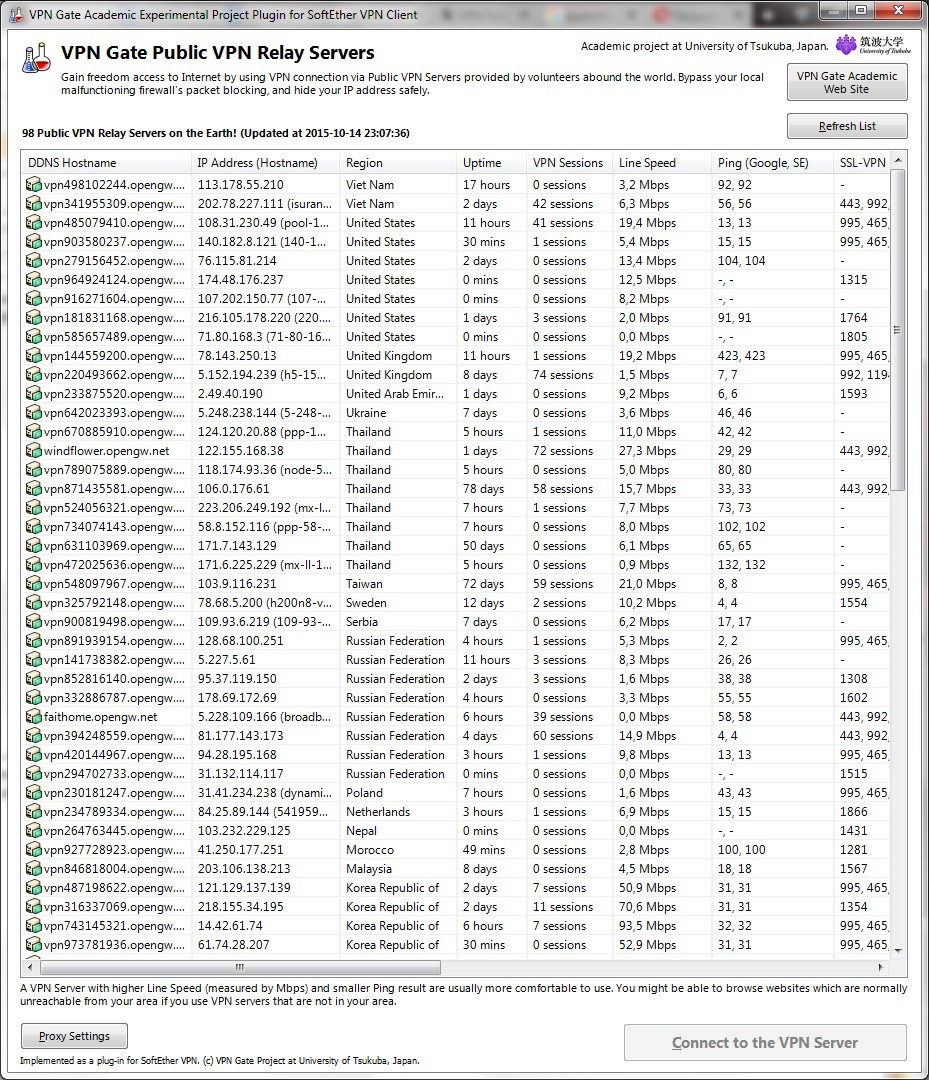Select the server icon for vpn144559200
This screenshot has width=929, height=1080.
33,355
